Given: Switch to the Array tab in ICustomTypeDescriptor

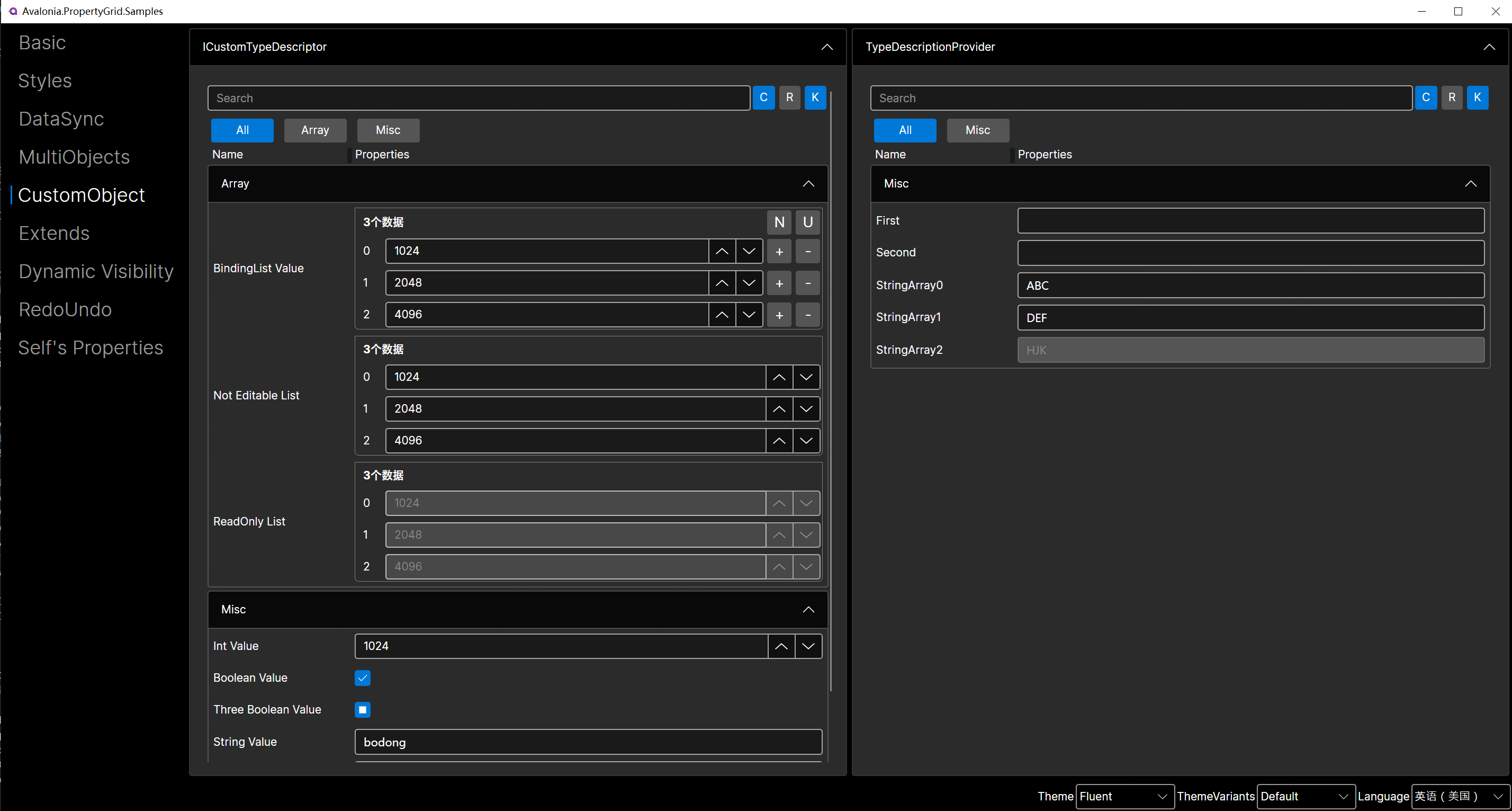Looking at the screenshot, I should (x=314, y=129).
